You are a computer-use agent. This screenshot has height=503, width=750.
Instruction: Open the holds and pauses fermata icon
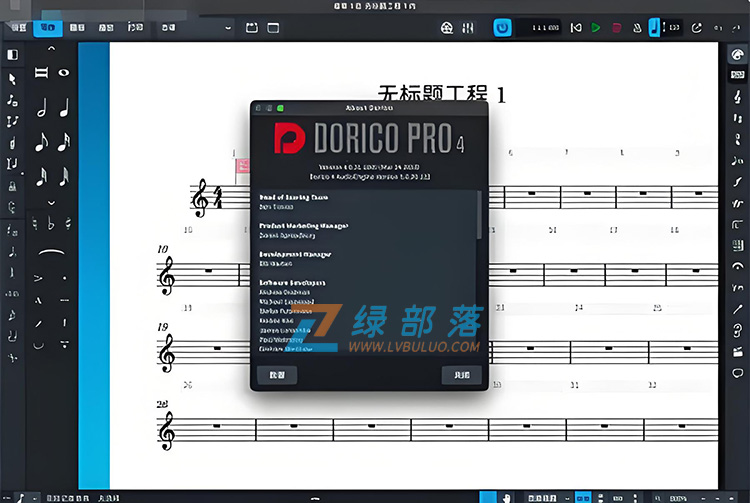(738, 266)
